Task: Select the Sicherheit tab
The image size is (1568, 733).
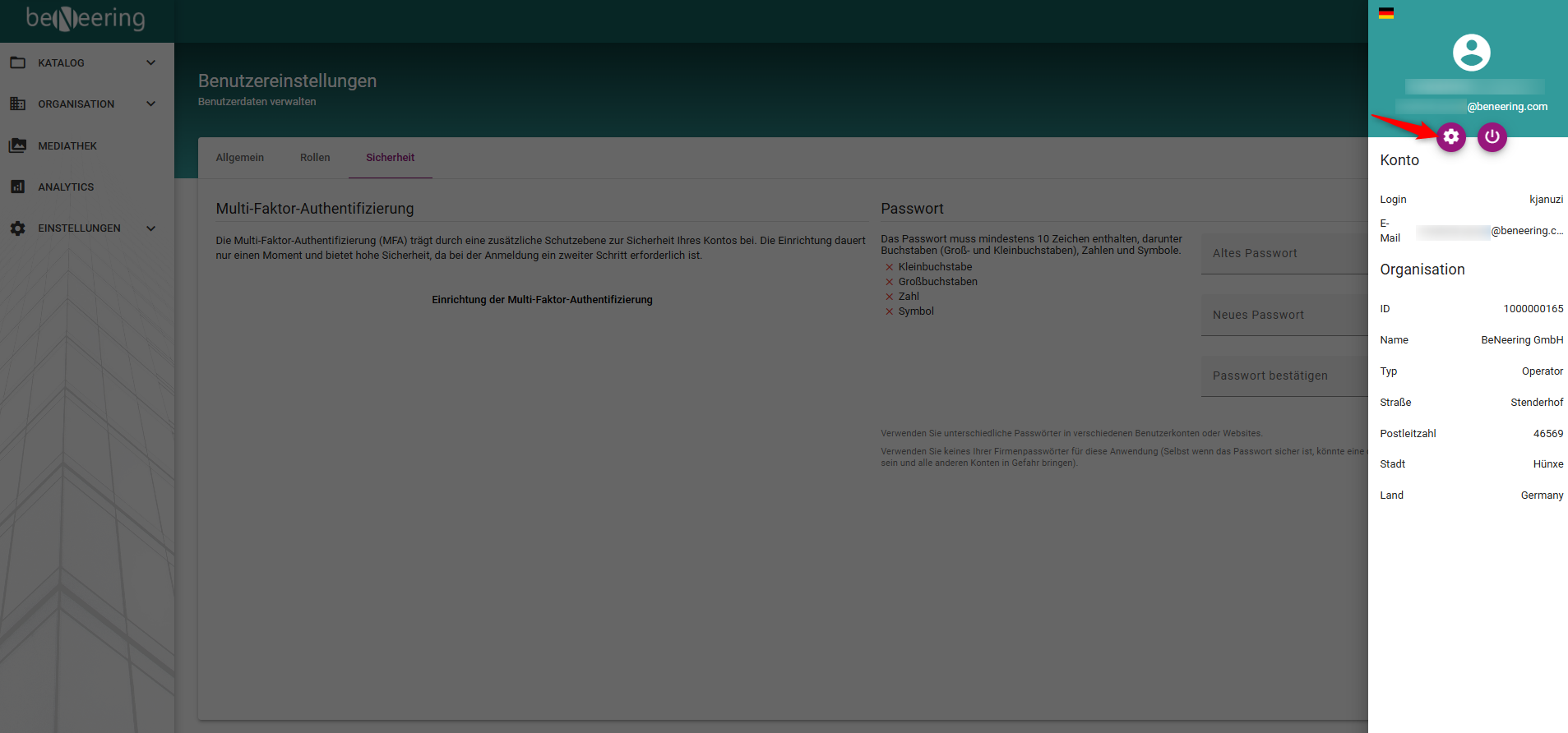Action: coord(390,158)
